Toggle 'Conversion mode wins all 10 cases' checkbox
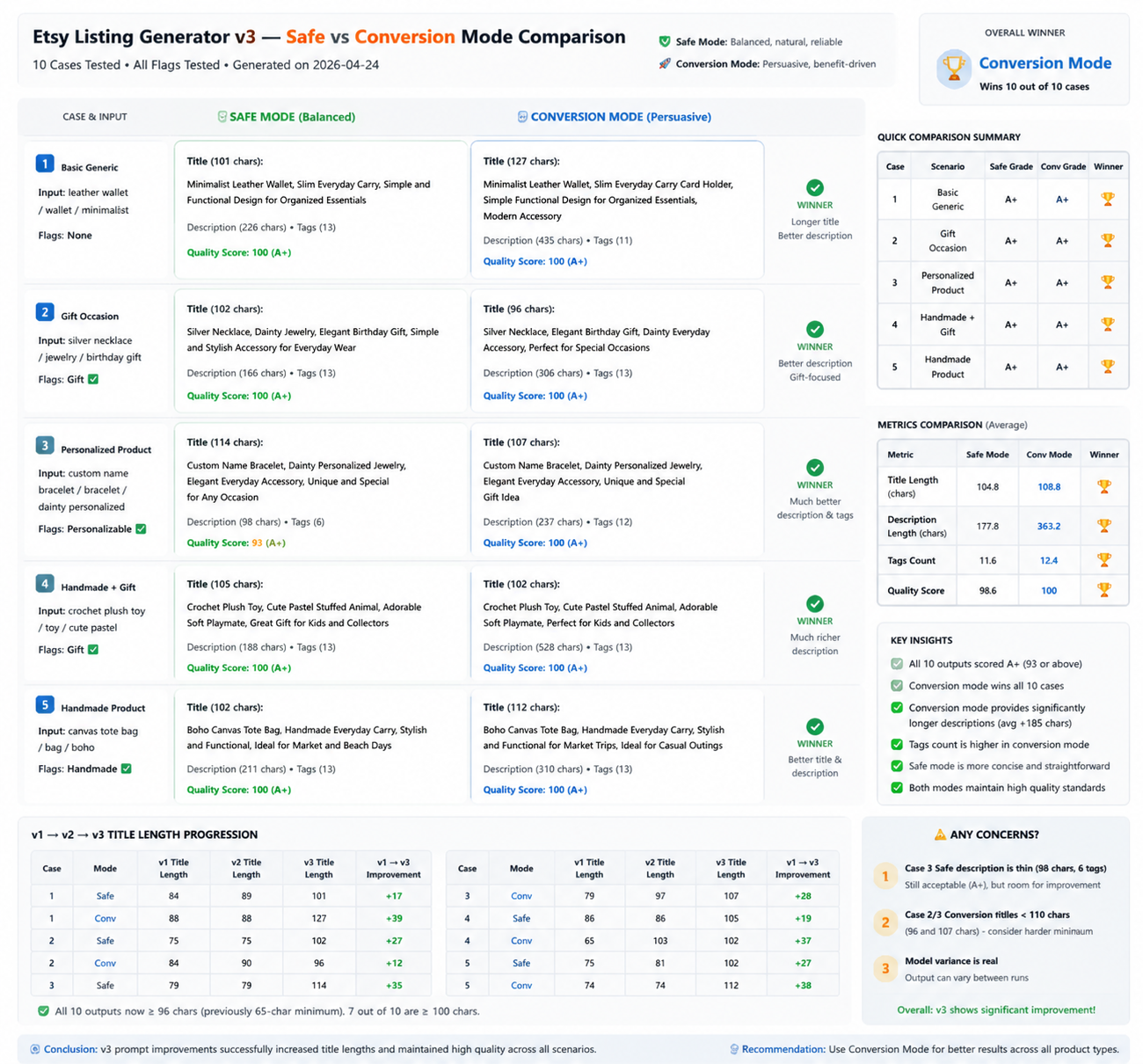Image resolution: width=1143 pixels, height=1064 pixels. [x=897, y=686]
